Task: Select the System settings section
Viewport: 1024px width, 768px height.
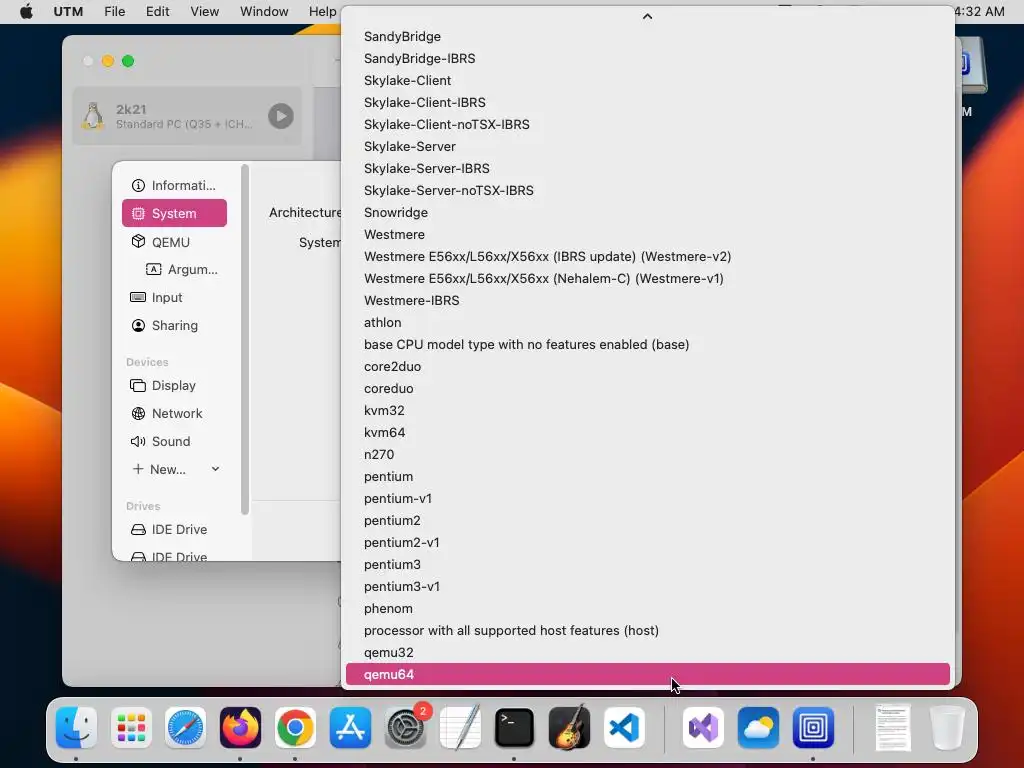Action: [174, 214]
